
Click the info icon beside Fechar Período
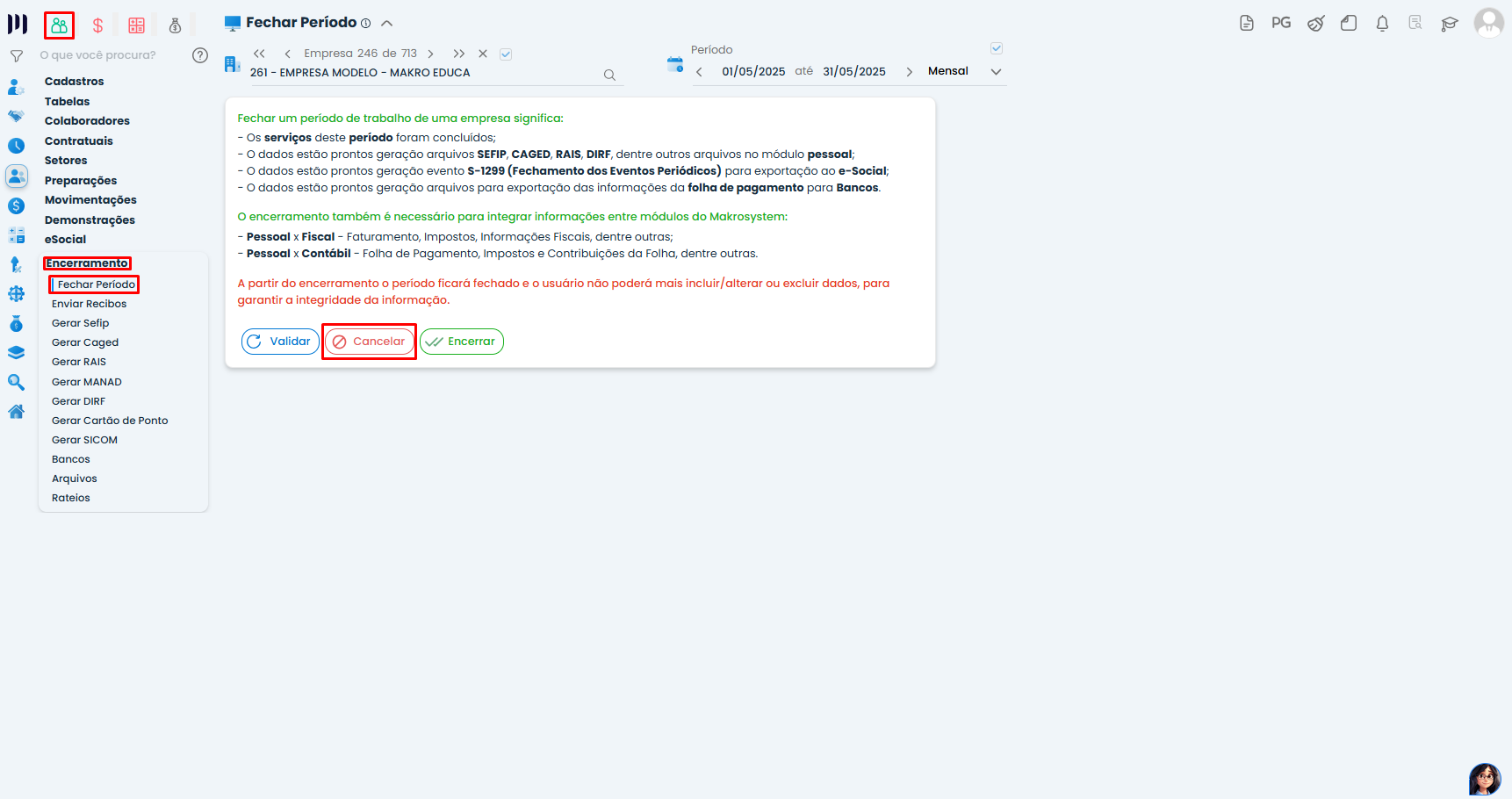(366, 24)
